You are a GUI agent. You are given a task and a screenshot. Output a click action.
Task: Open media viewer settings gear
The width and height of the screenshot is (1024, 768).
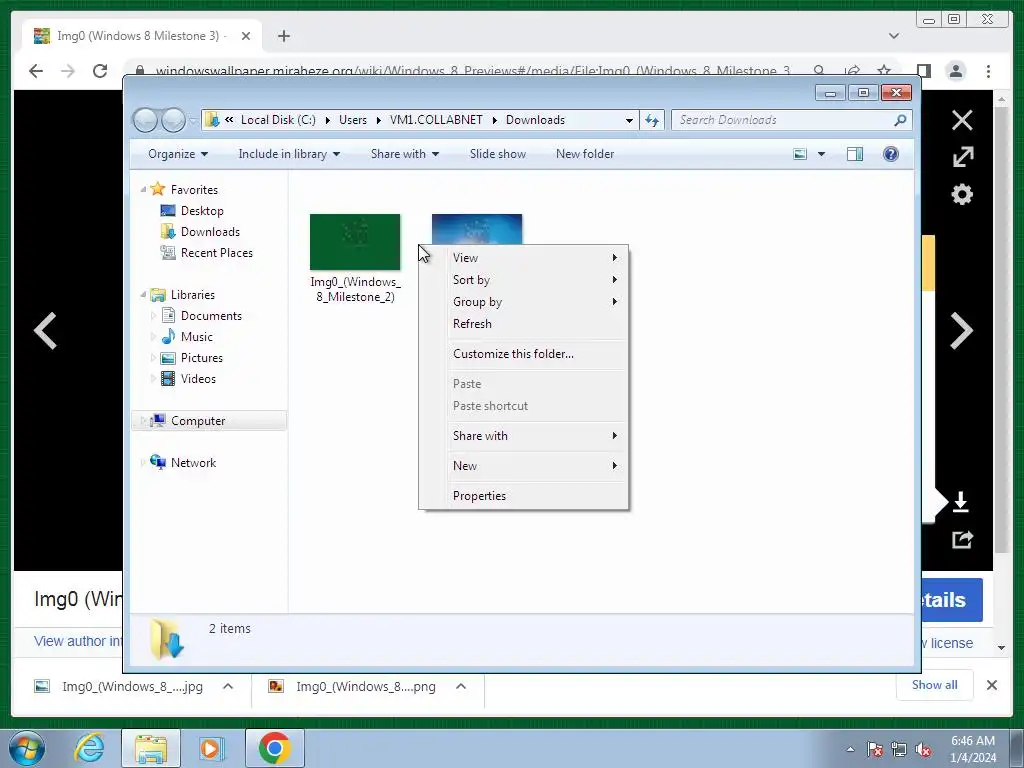[962, 195]
